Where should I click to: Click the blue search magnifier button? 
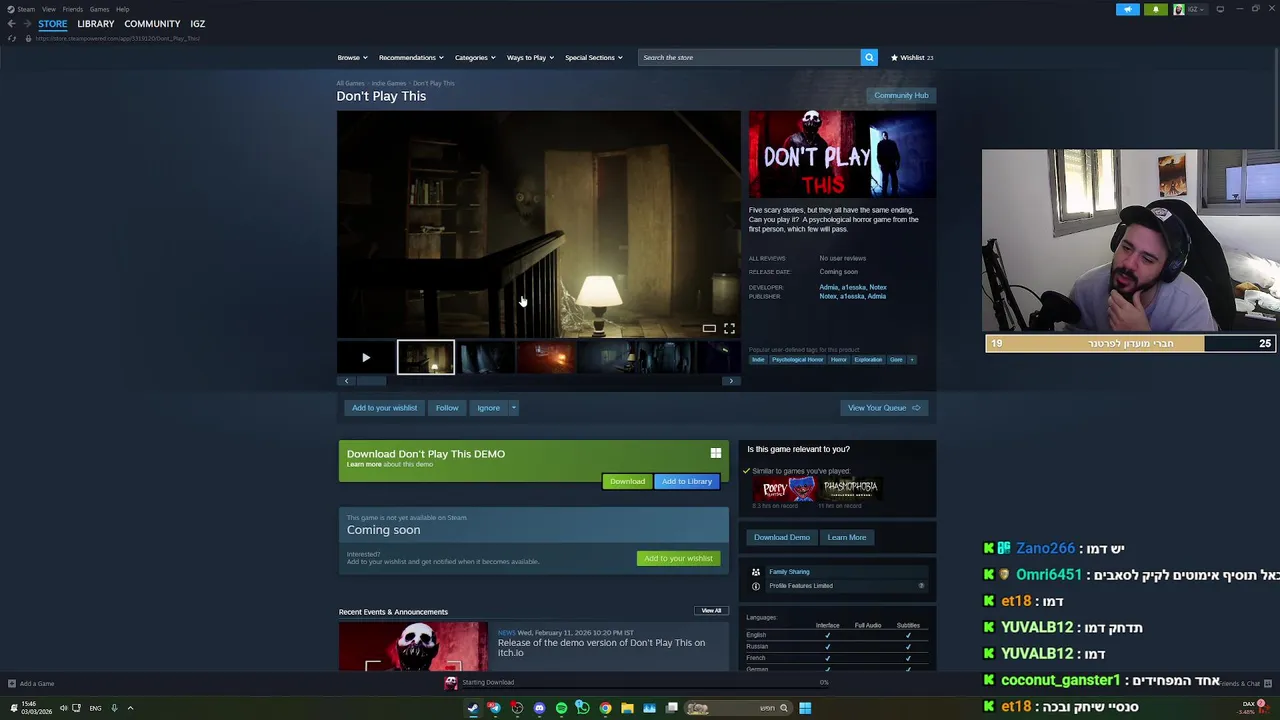click(869, 57)
